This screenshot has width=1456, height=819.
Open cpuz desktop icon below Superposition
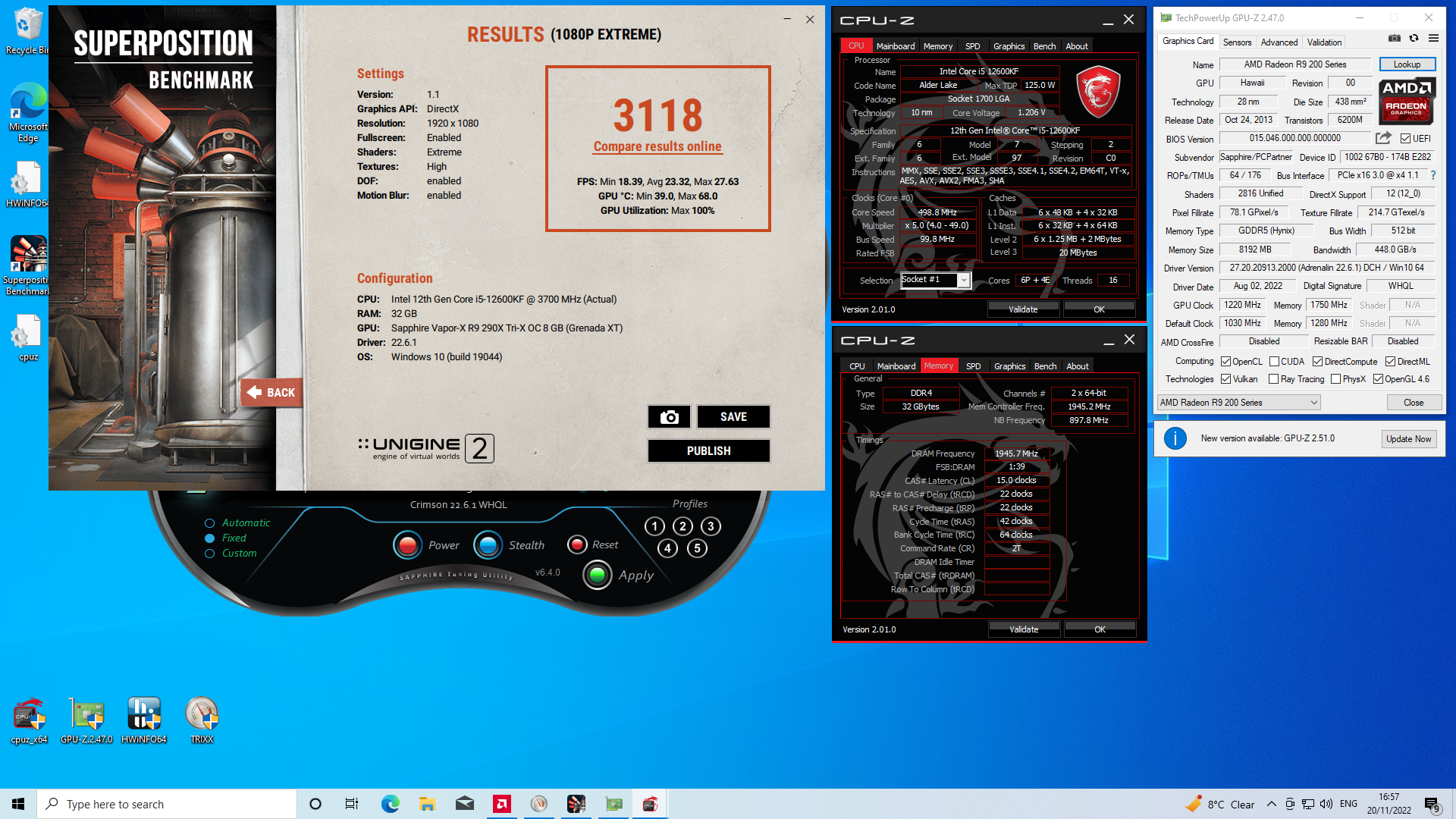pos(28,337)
